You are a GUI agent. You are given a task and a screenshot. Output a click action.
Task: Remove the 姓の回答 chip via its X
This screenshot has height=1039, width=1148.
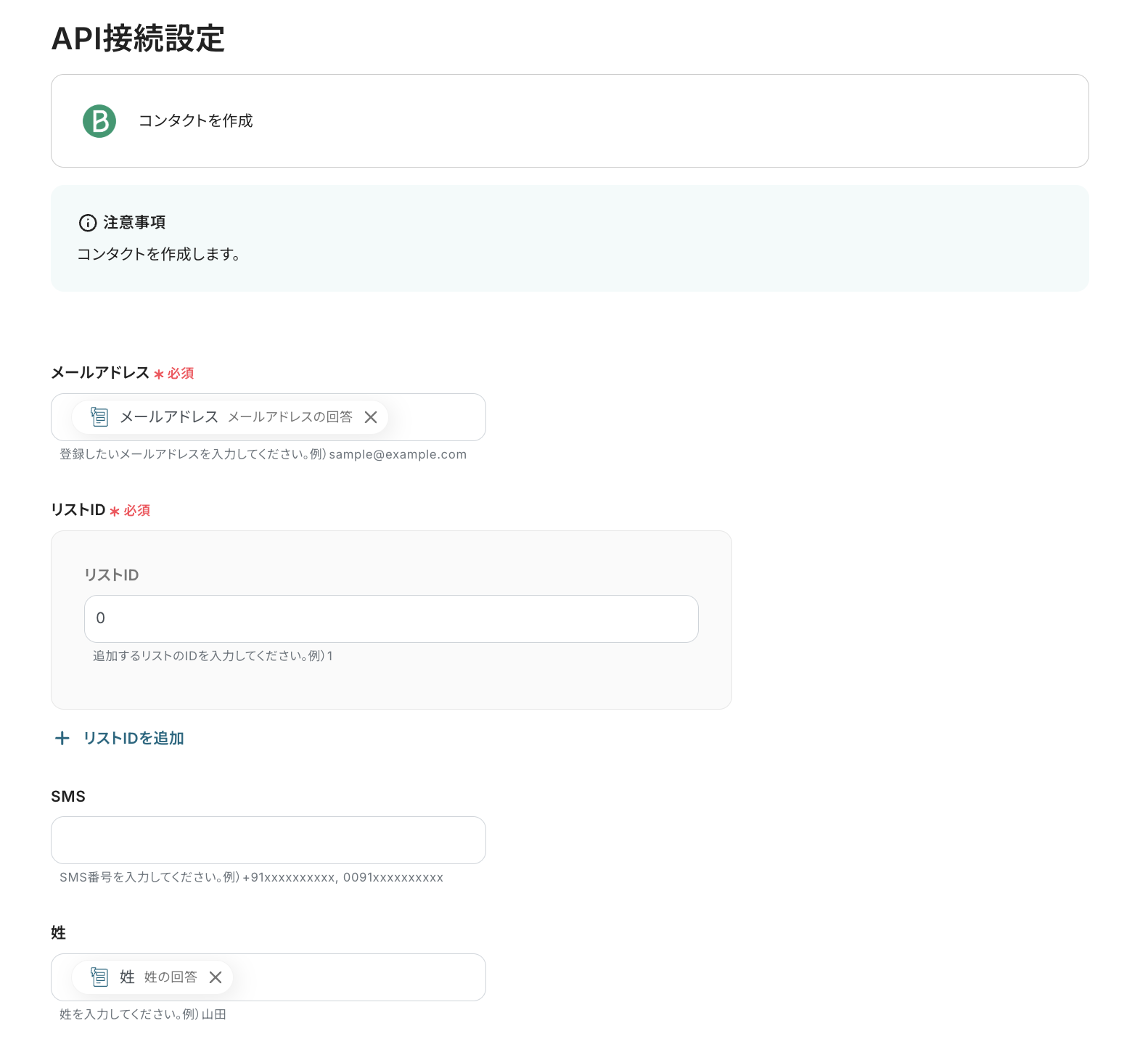216,977
